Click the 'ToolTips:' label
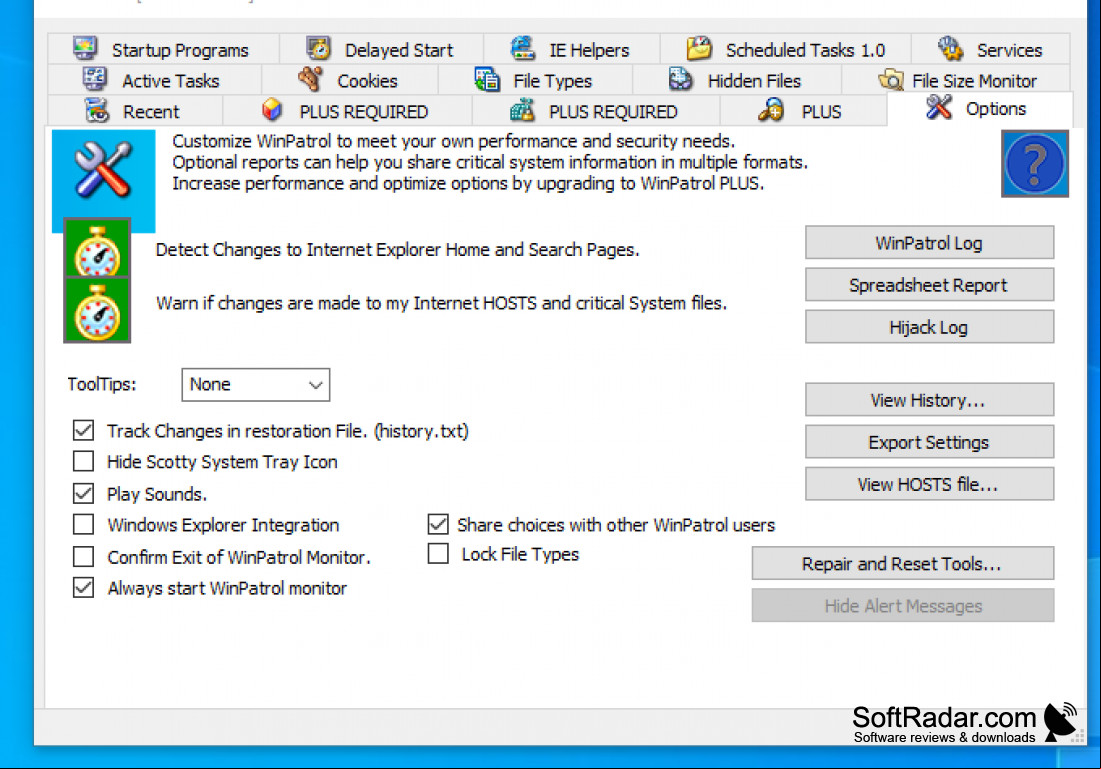 (x=102, y=384)
